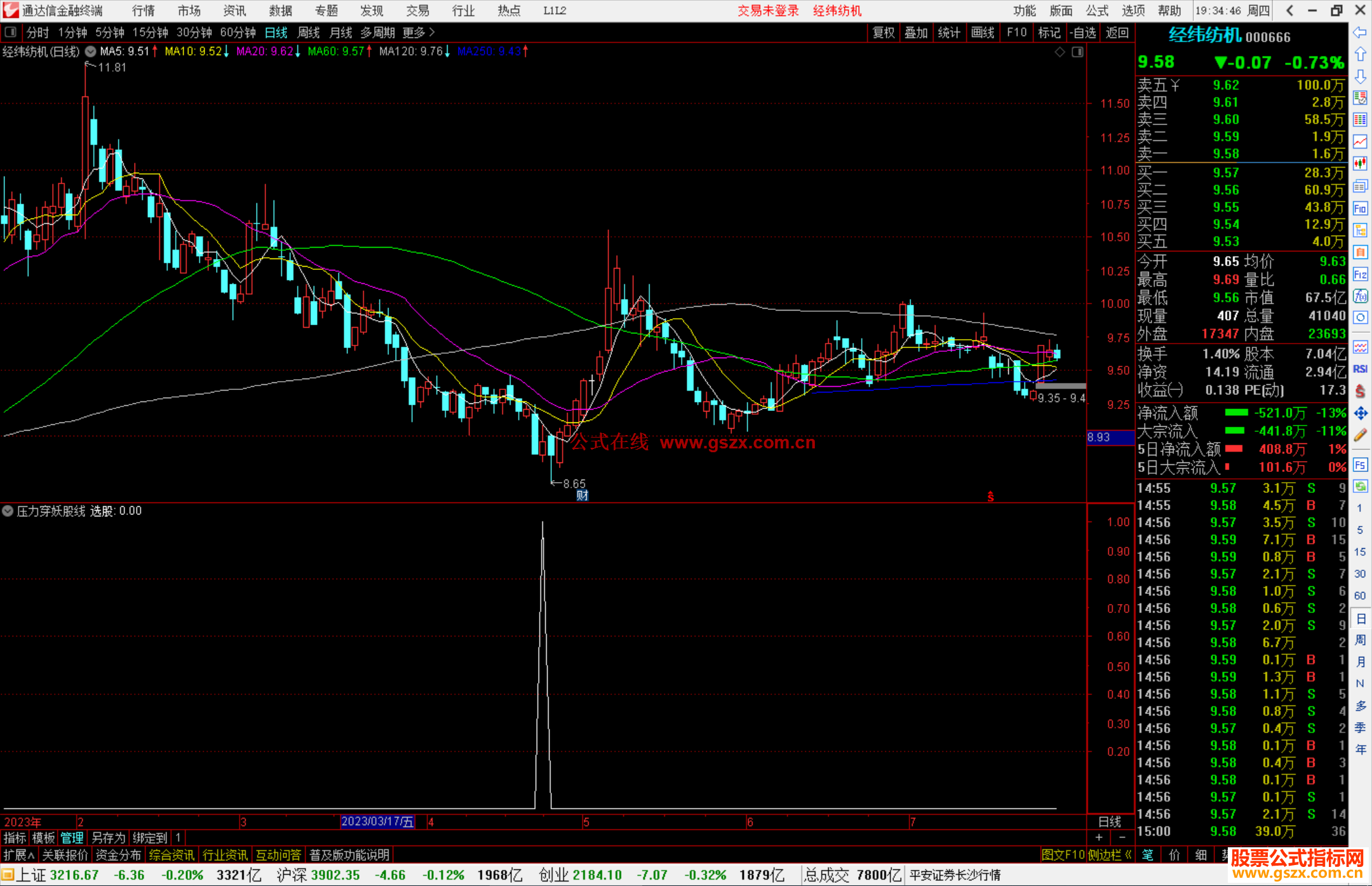This screenshot has width=1372, height=886.
Task: Click the F12 sidebar icon
Action: [x=1360, y=274]
